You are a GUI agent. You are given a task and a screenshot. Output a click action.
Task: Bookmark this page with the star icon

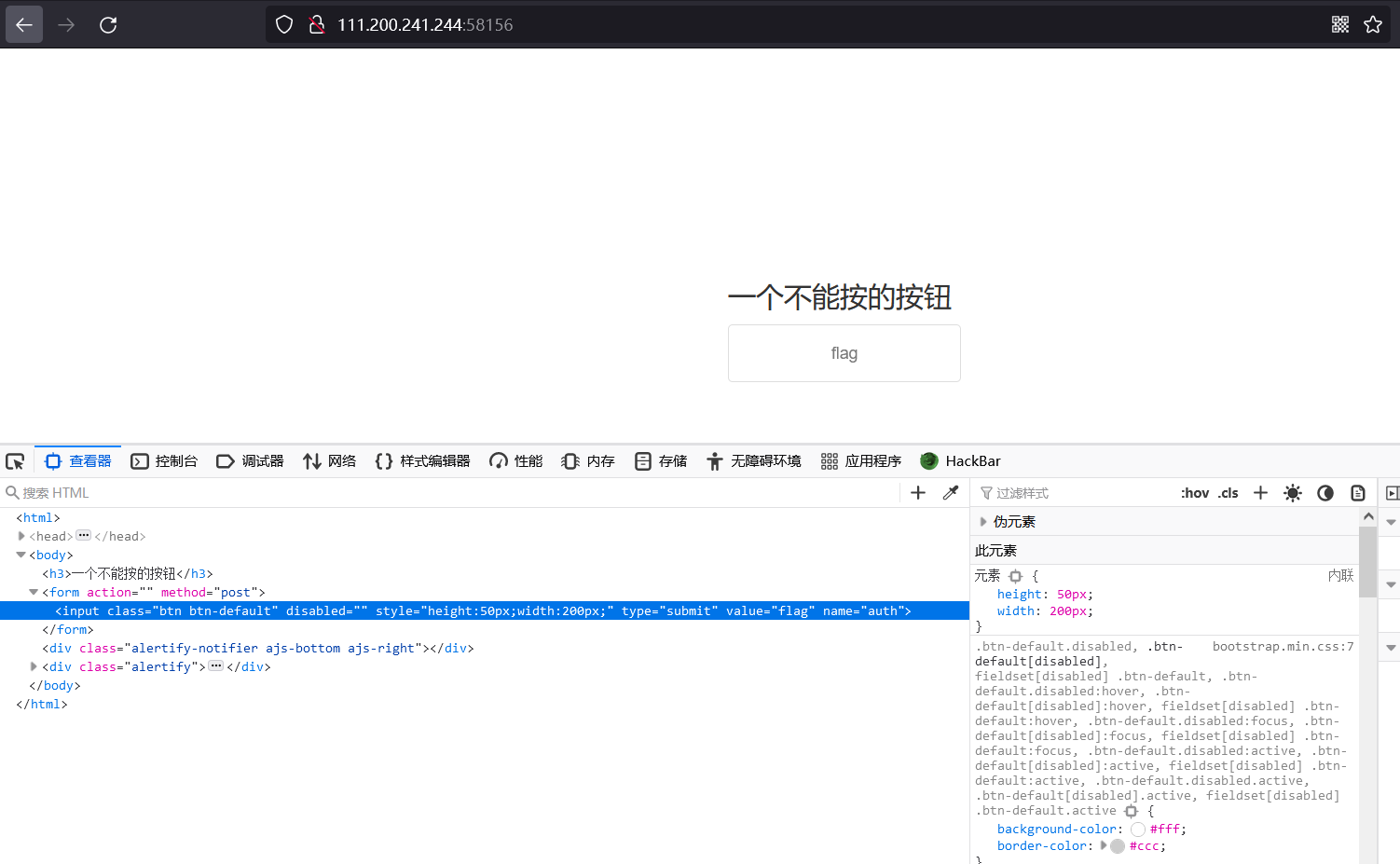click(1373, 24)
